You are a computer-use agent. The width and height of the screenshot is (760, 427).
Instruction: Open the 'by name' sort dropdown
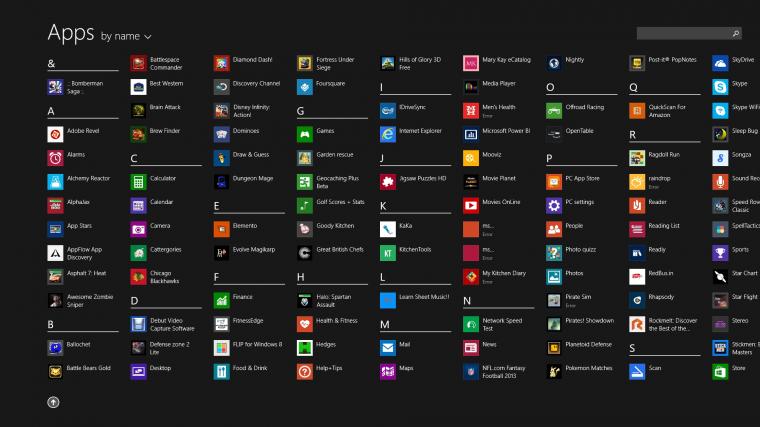click(126, 36)
